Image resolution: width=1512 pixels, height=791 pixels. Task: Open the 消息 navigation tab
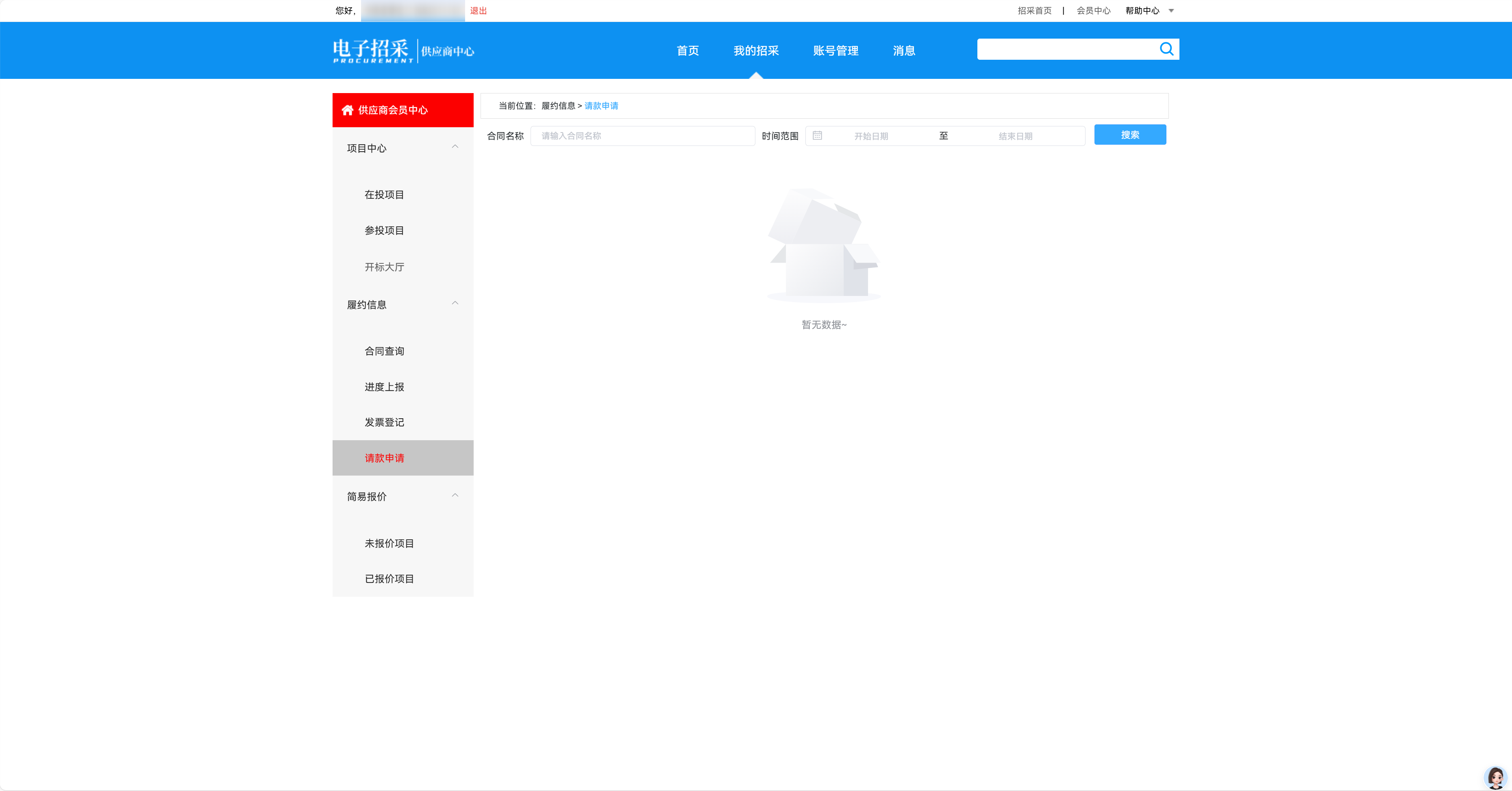click(x=904, y=51)
